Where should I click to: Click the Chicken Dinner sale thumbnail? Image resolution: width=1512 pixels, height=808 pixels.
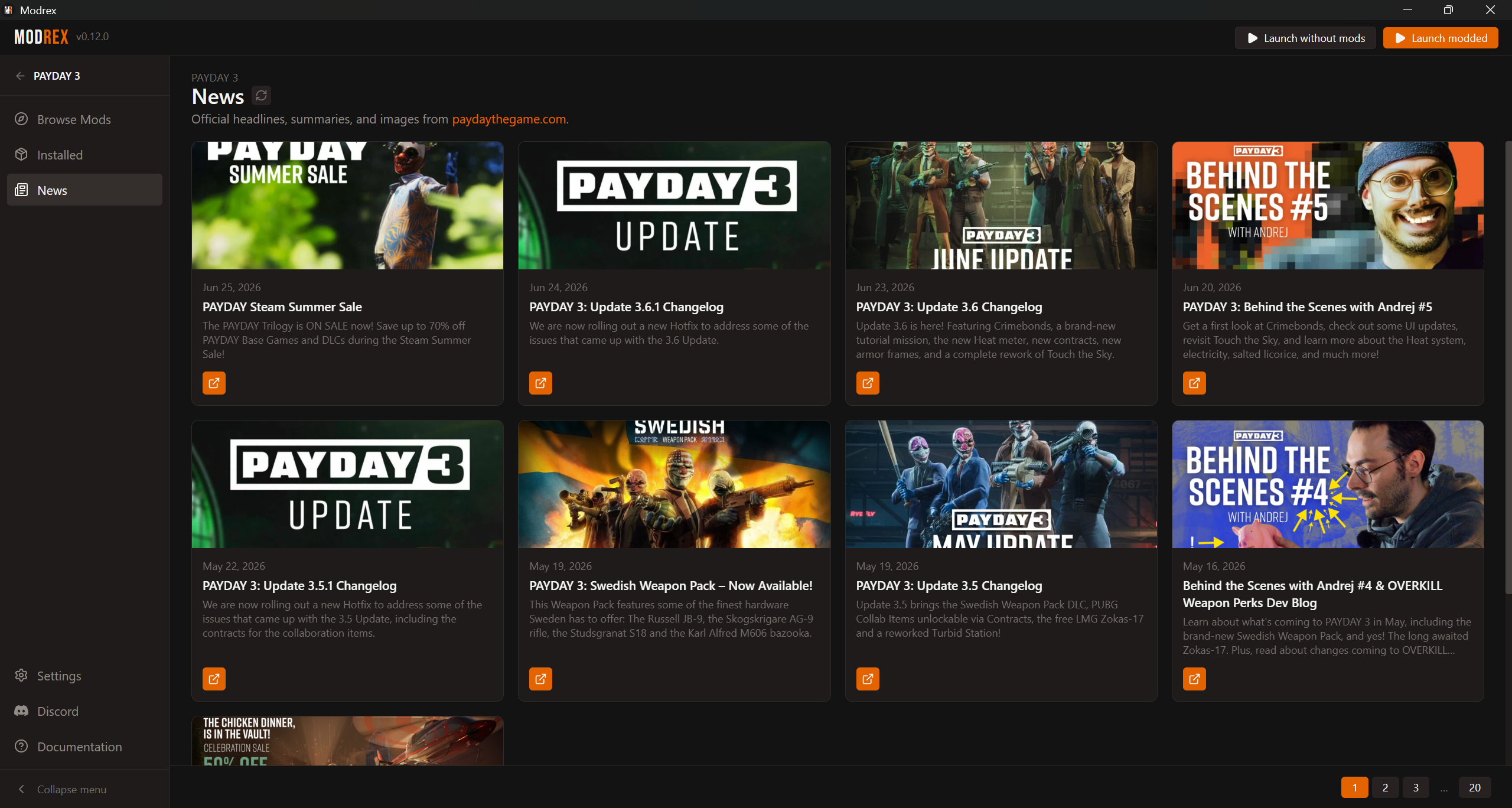coord(347,741)
